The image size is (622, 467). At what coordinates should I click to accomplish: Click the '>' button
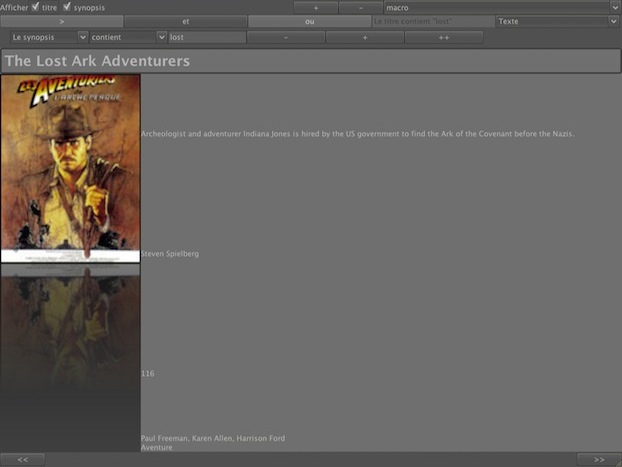point(61,21)
